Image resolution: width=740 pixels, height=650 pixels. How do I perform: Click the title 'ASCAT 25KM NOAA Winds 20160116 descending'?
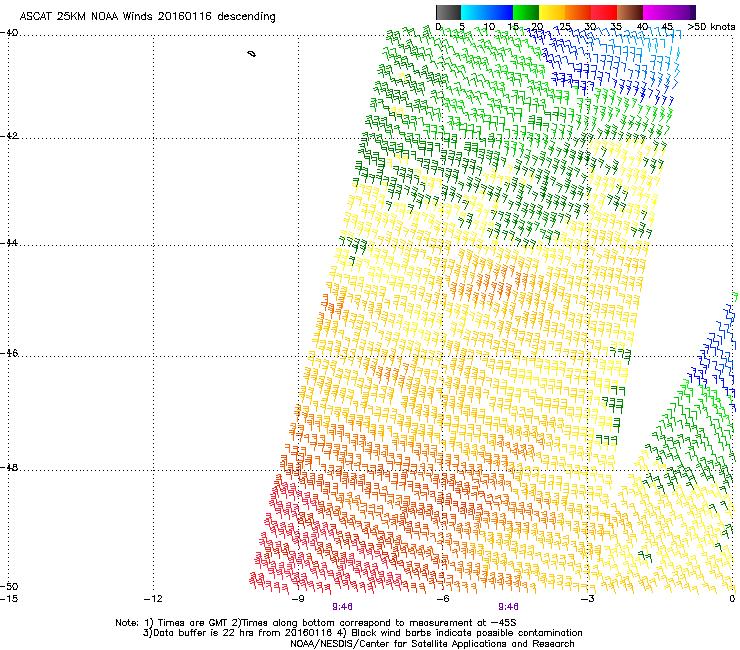point(147,16)
